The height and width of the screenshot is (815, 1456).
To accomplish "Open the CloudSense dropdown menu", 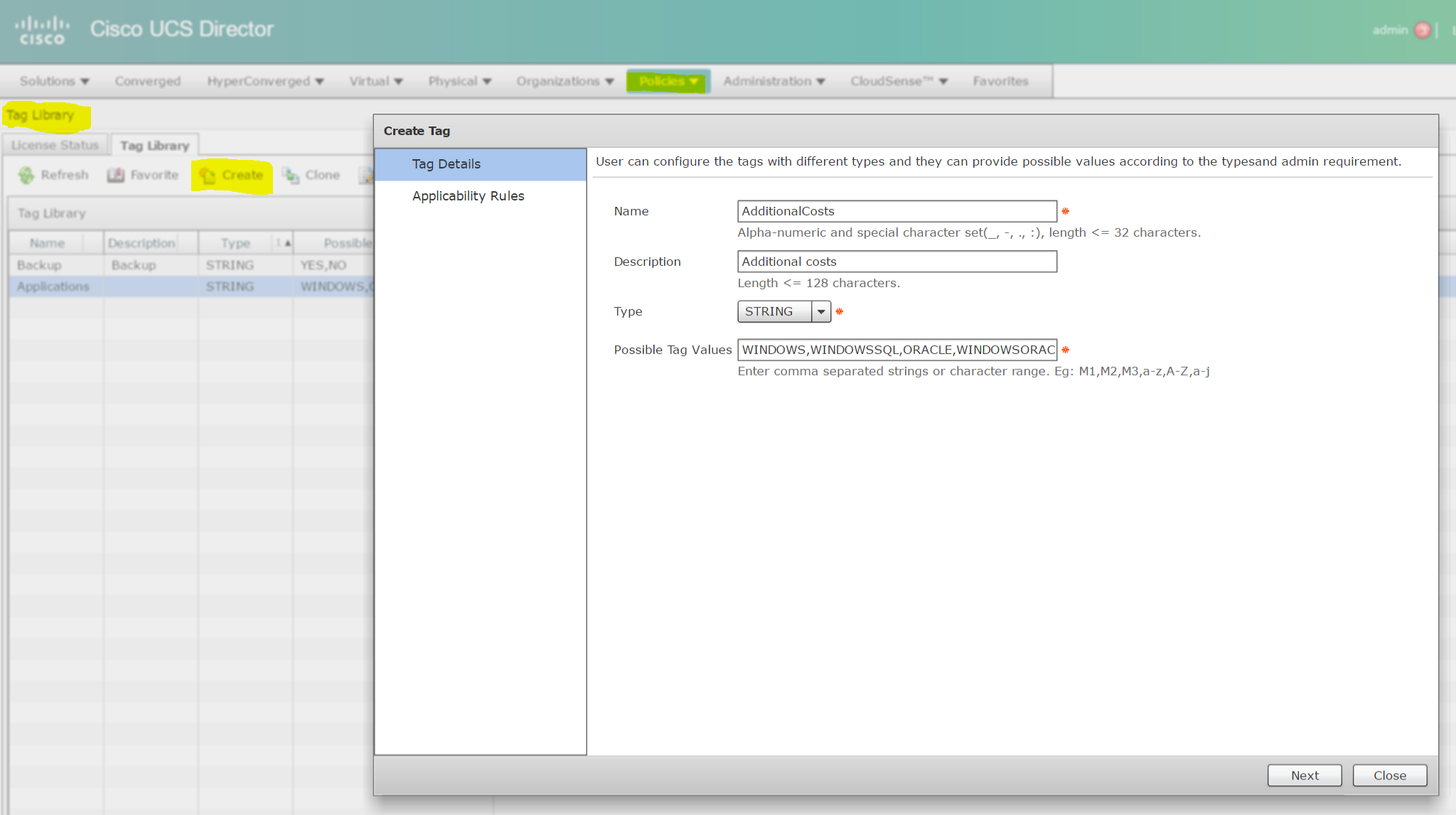I will point(899,81).
